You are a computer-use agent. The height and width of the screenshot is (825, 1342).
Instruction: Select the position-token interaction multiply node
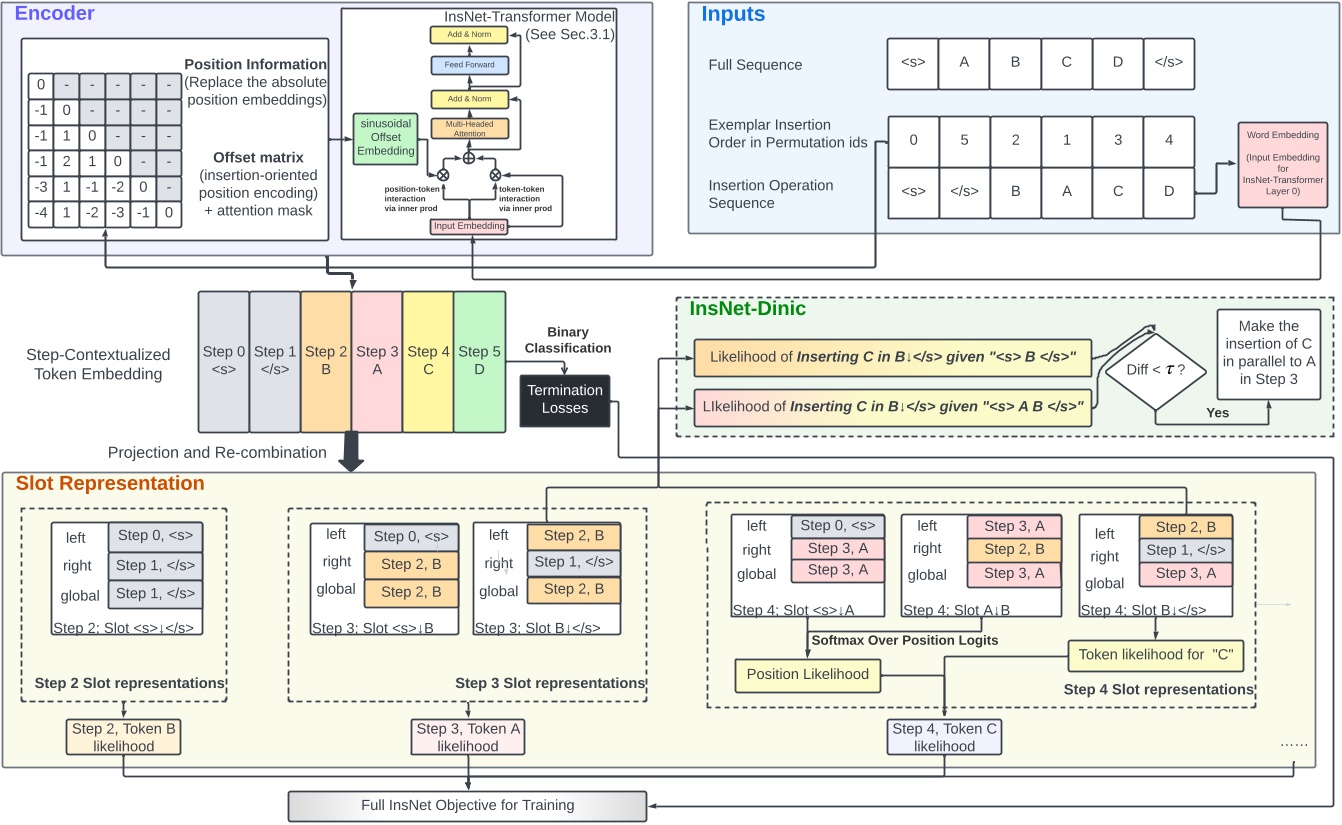(441, 174)
